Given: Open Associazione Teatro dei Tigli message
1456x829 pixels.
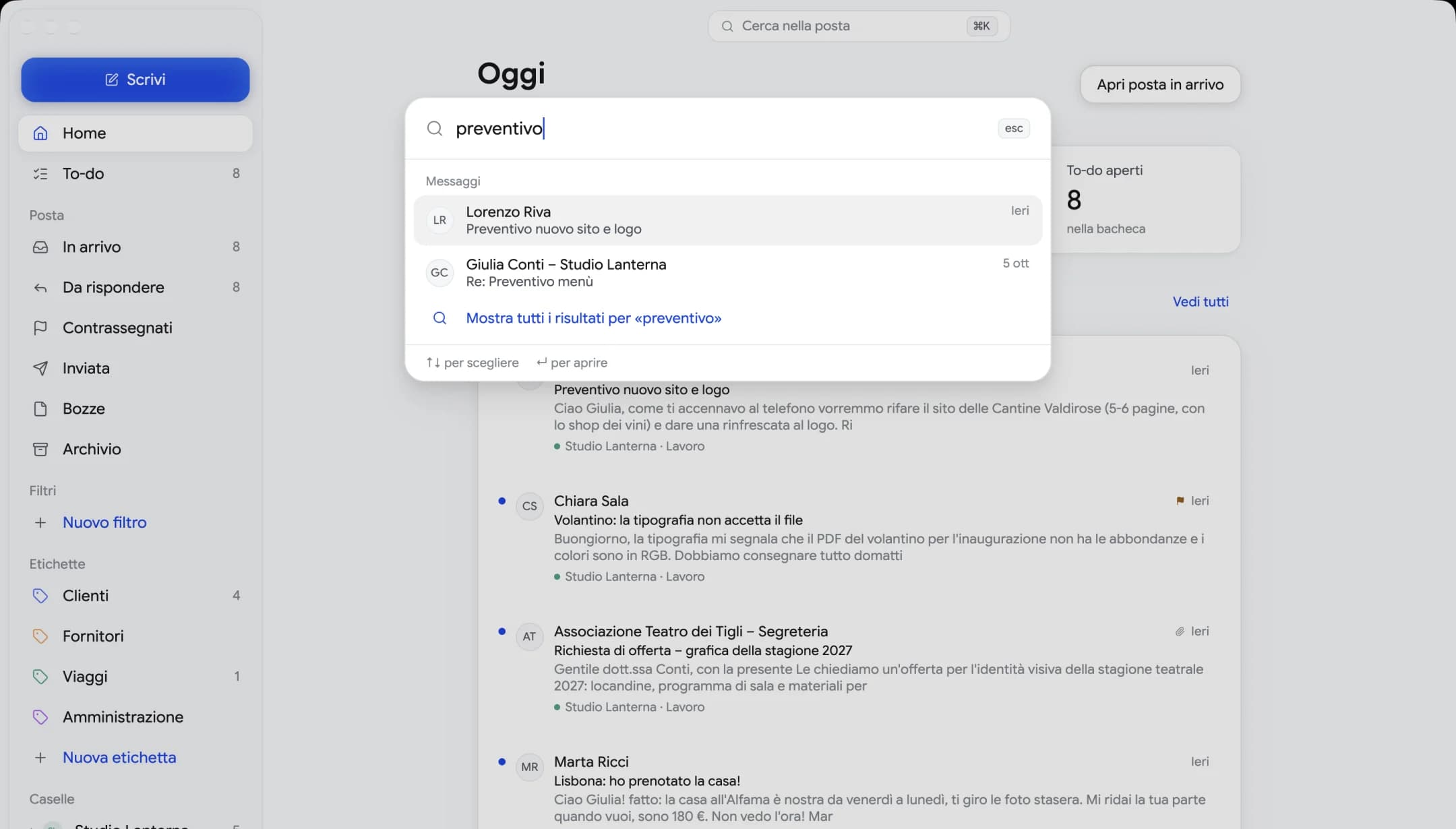Looking at the screenshot, I should (859, 669).
